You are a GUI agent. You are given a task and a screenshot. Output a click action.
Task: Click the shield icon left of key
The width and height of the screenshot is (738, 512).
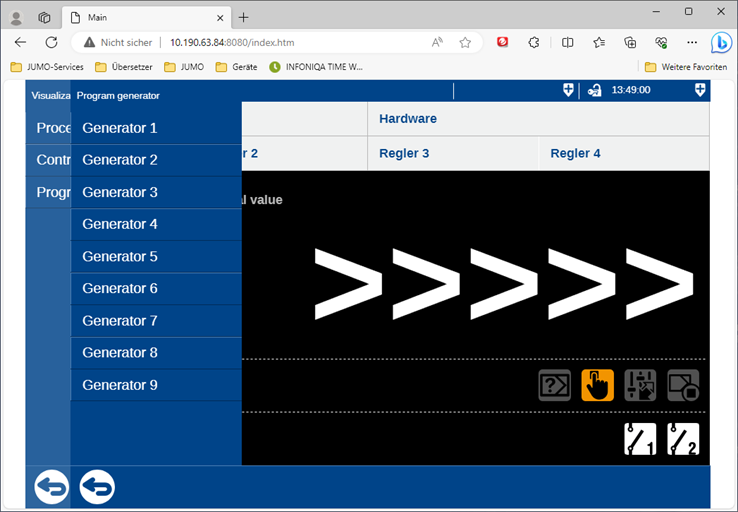(x=568, y=90)
